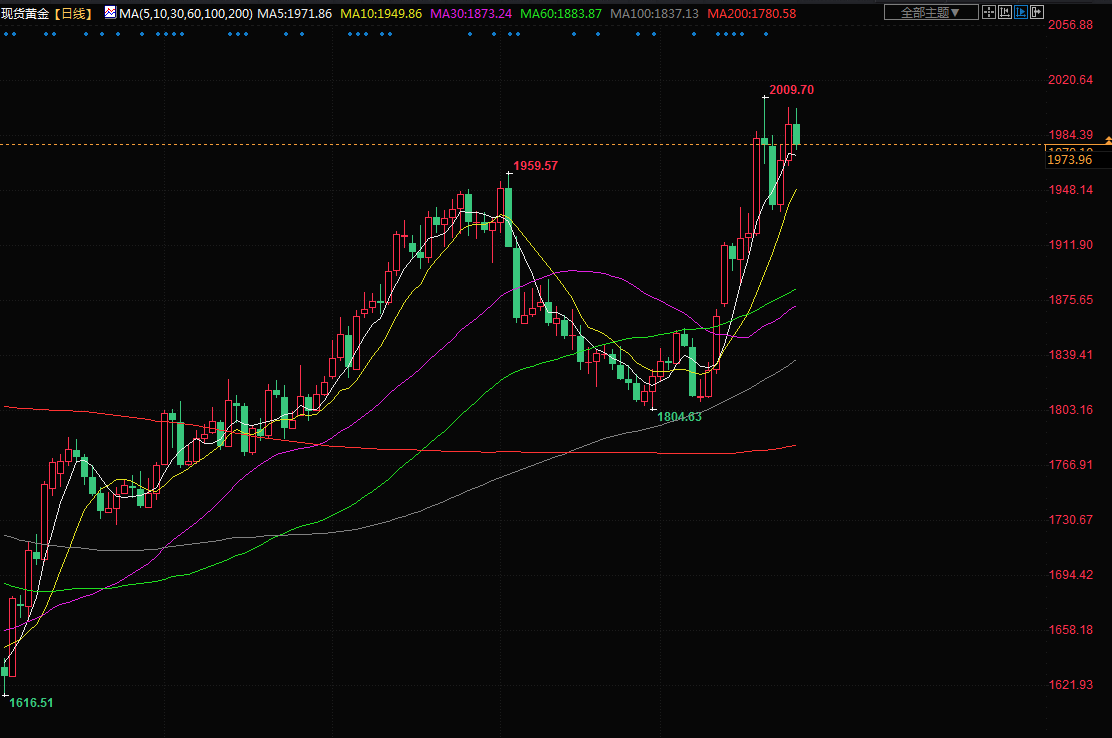Image resolution: width=1112 pixels, height=738 pixels.
Task: Click the vertical price-scale adjust icon
Action: click(x=1004, y=13)
